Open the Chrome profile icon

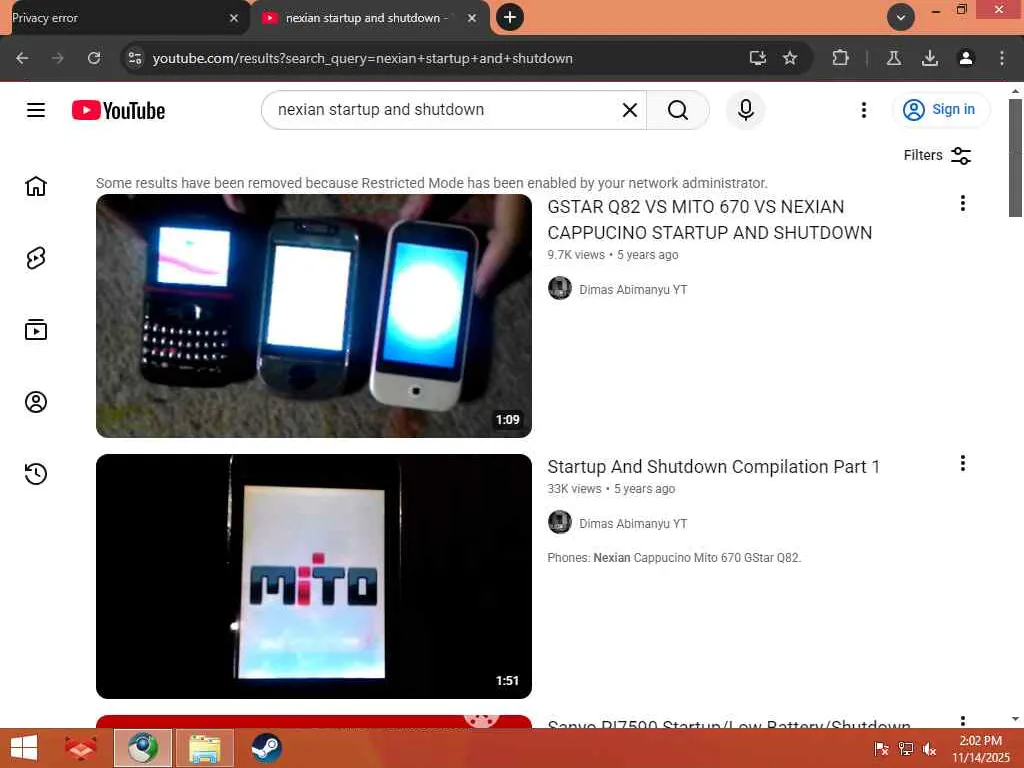point(966,58)
